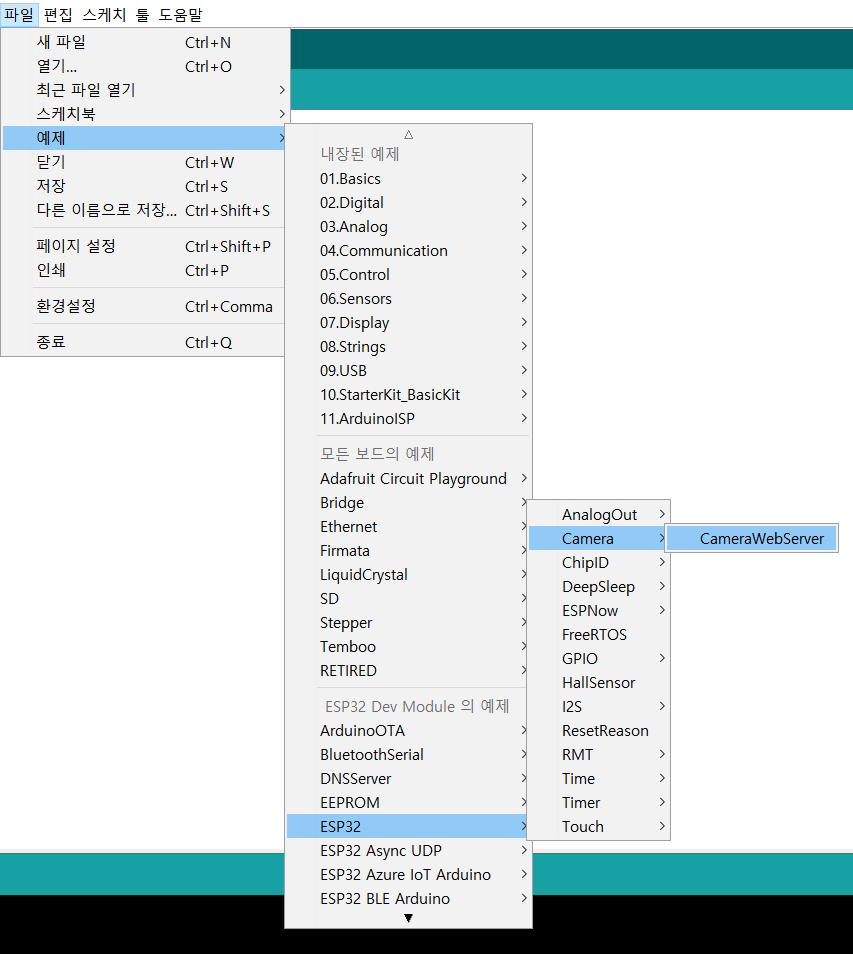Expand 07.Display examples
This screenshot has height=954, width=853.
[408, 322]
